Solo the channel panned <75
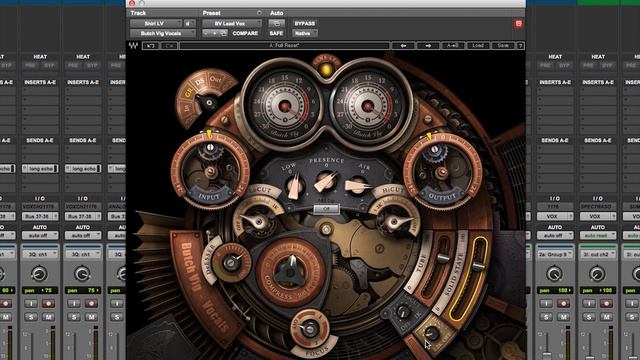The height and width of the screenshot is (360, 640). 31,317
